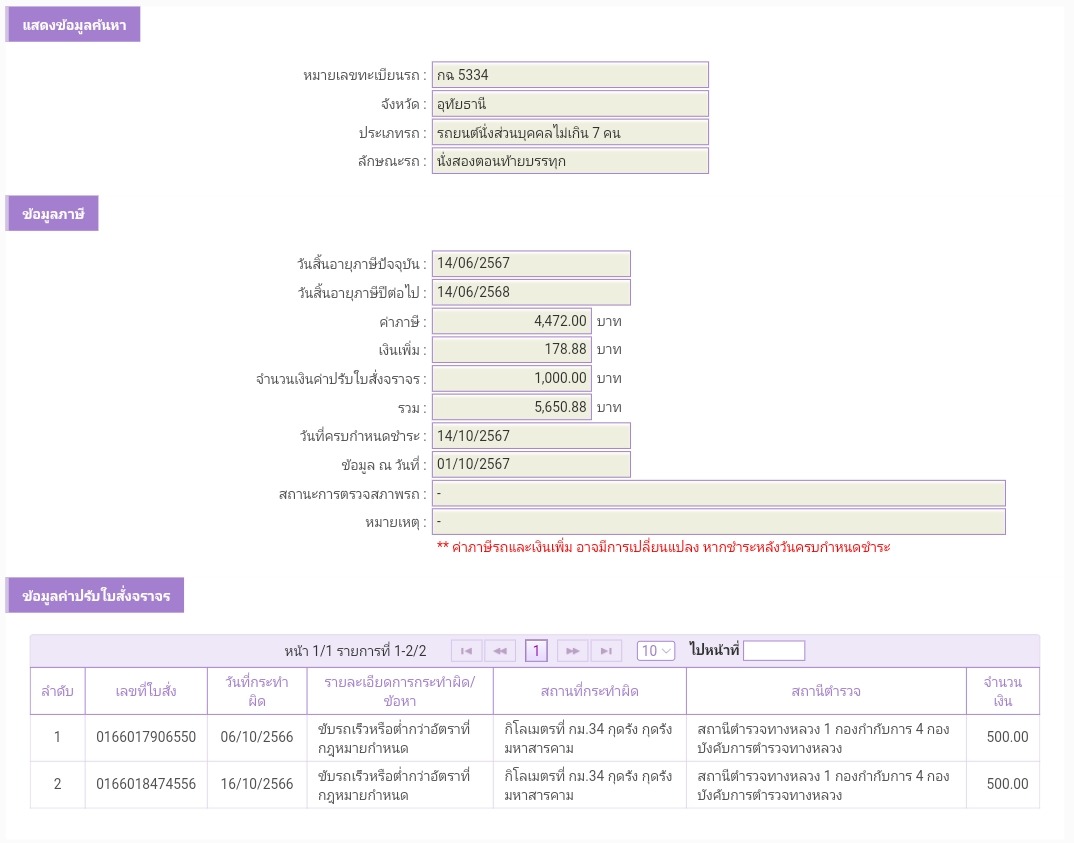Image resolution: width=1074 pixels, height=843 pixels.
Task: Click the สถานะการตรวจสภาพรถ field
Action: pyautogui.click(x=719, y=493)
